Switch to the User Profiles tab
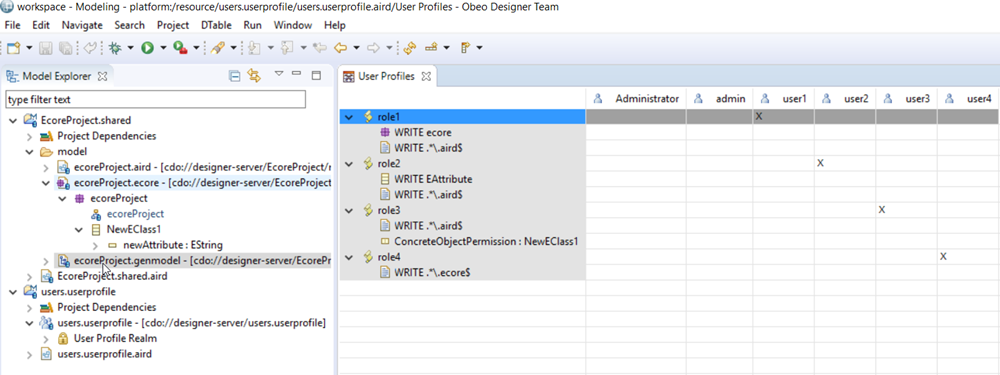Viewport: 1000px width, 375px height. click(387, 77)
